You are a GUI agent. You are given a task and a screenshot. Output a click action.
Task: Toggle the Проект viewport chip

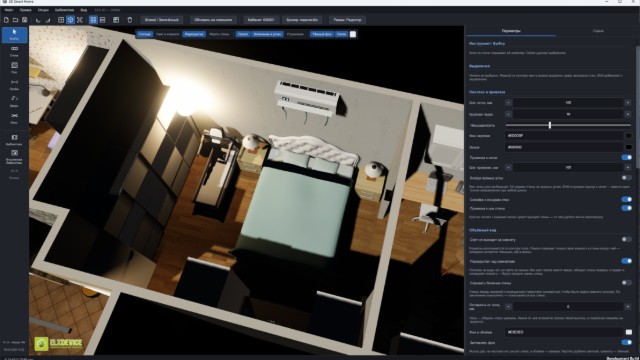243,34
